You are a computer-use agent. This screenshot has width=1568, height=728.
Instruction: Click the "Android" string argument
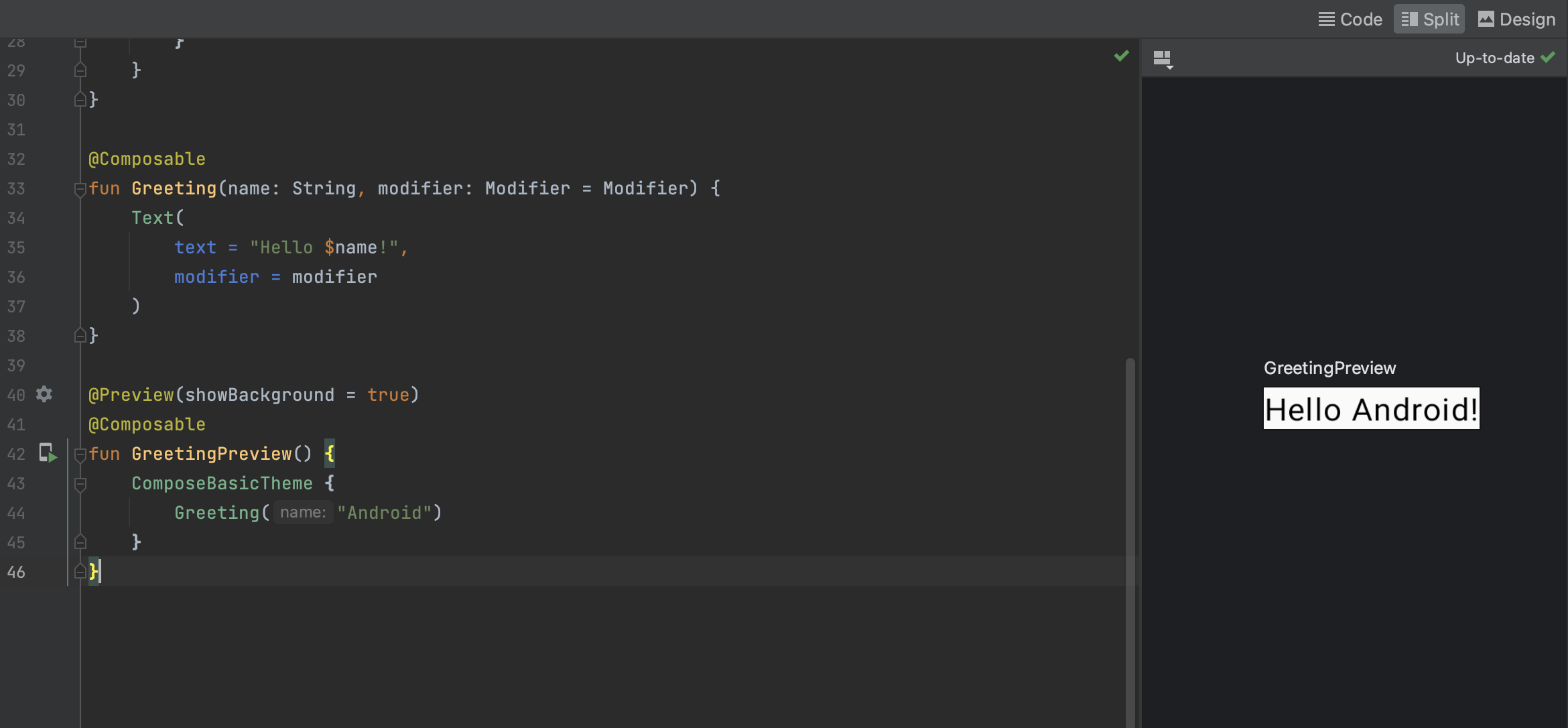click(385, 513)
